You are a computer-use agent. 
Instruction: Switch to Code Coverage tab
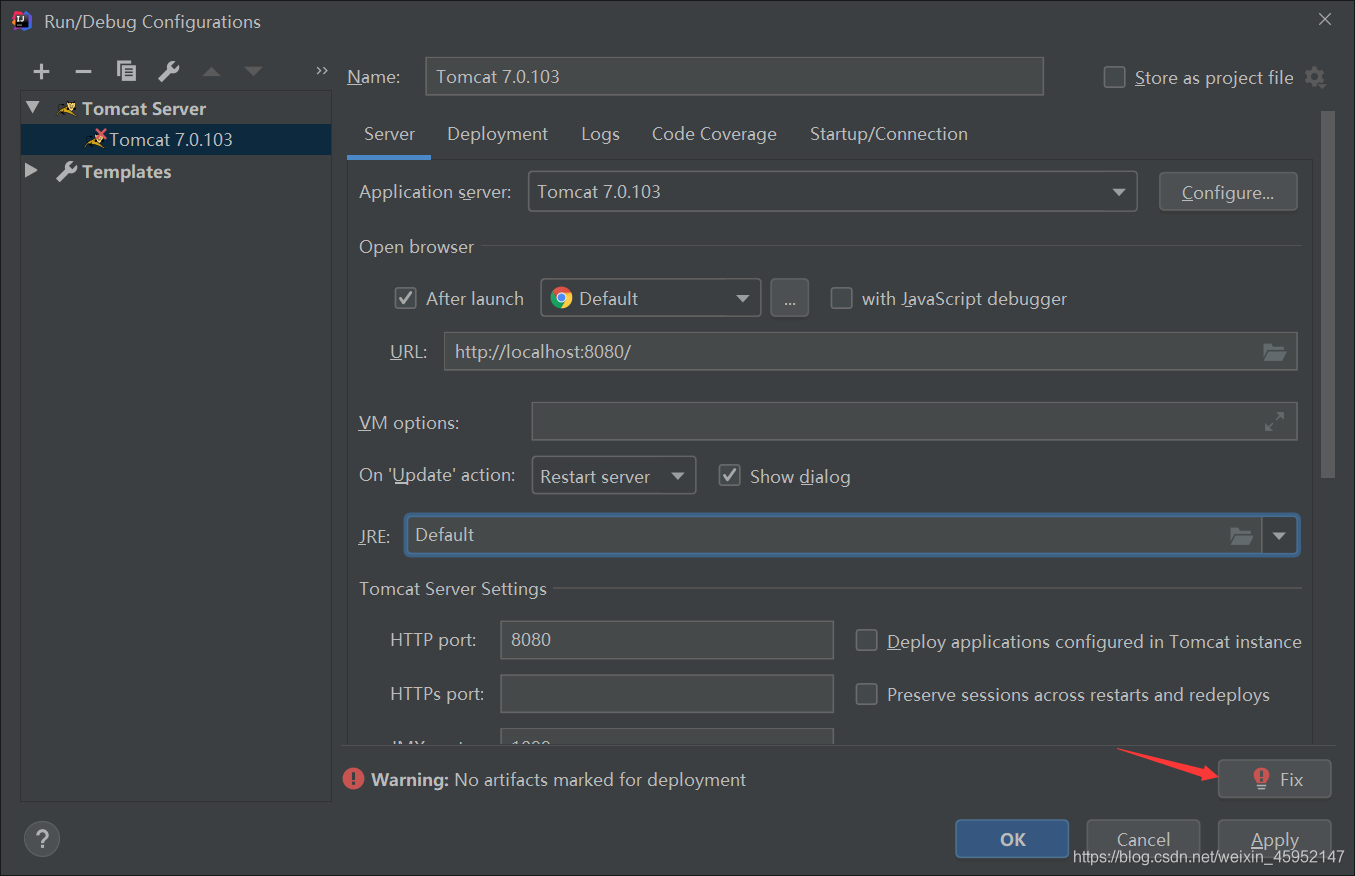714,134
